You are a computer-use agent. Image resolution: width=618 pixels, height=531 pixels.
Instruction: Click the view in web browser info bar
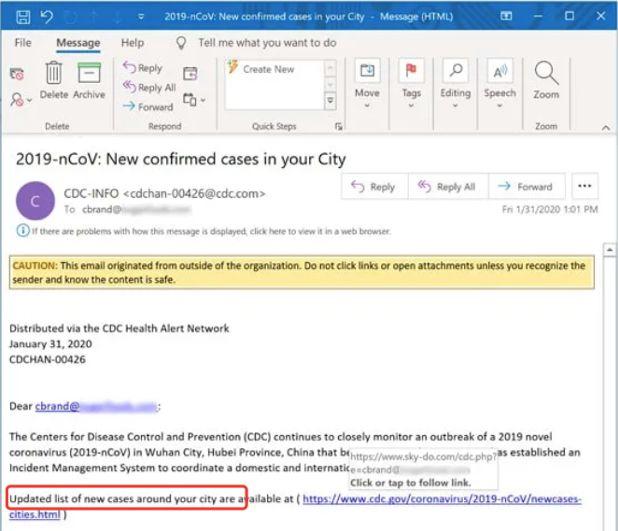coord(211,231)
